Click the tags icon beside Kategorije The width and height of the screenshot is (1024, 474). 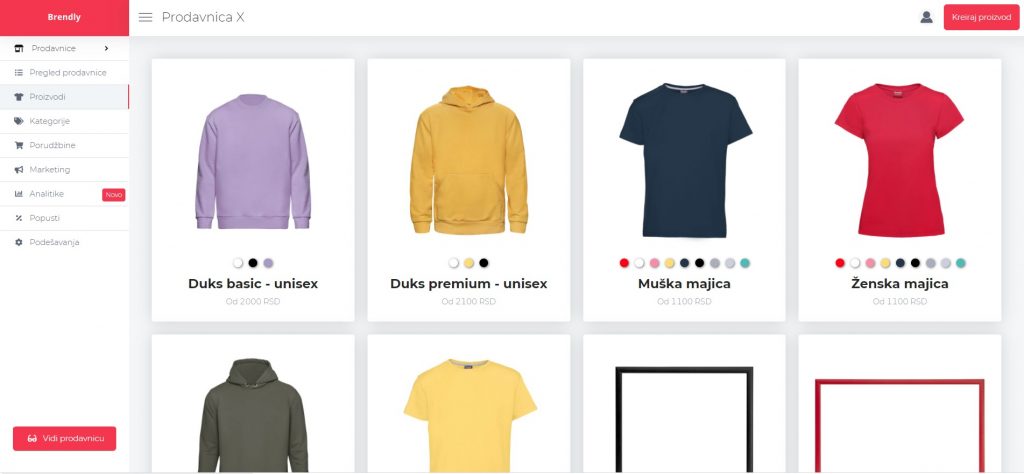(19, 121)
